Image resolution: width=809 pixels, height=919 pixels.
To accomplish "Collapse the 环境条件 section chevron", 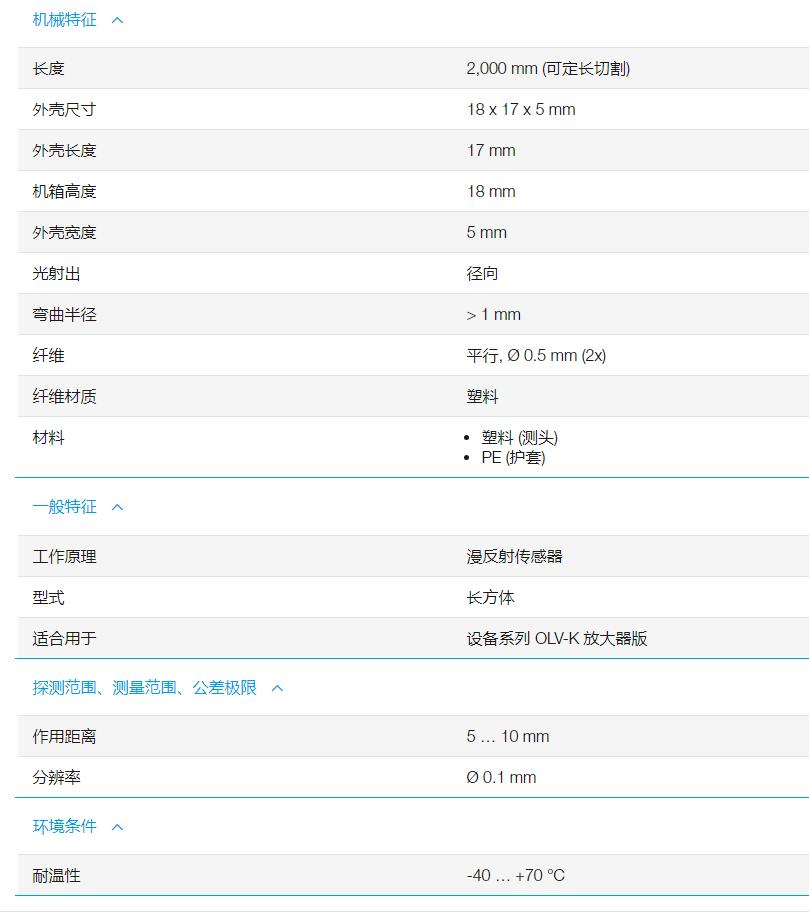I will click(x=117, y=827).
